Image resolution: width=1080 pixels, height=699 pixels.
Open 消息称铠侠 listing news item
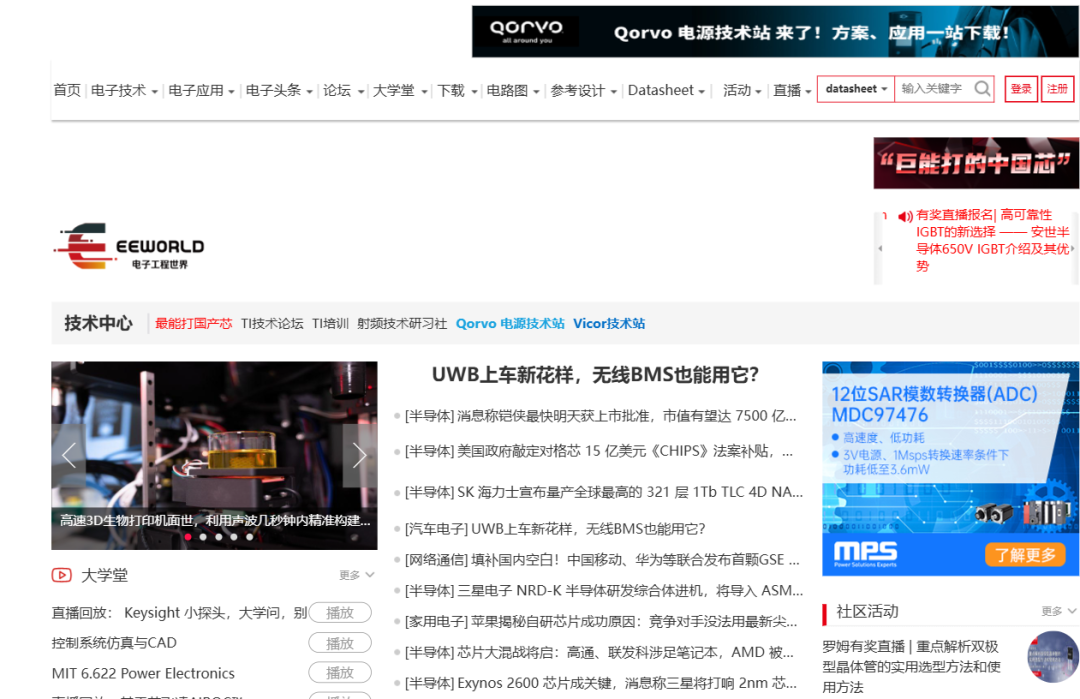pos(601,416)
